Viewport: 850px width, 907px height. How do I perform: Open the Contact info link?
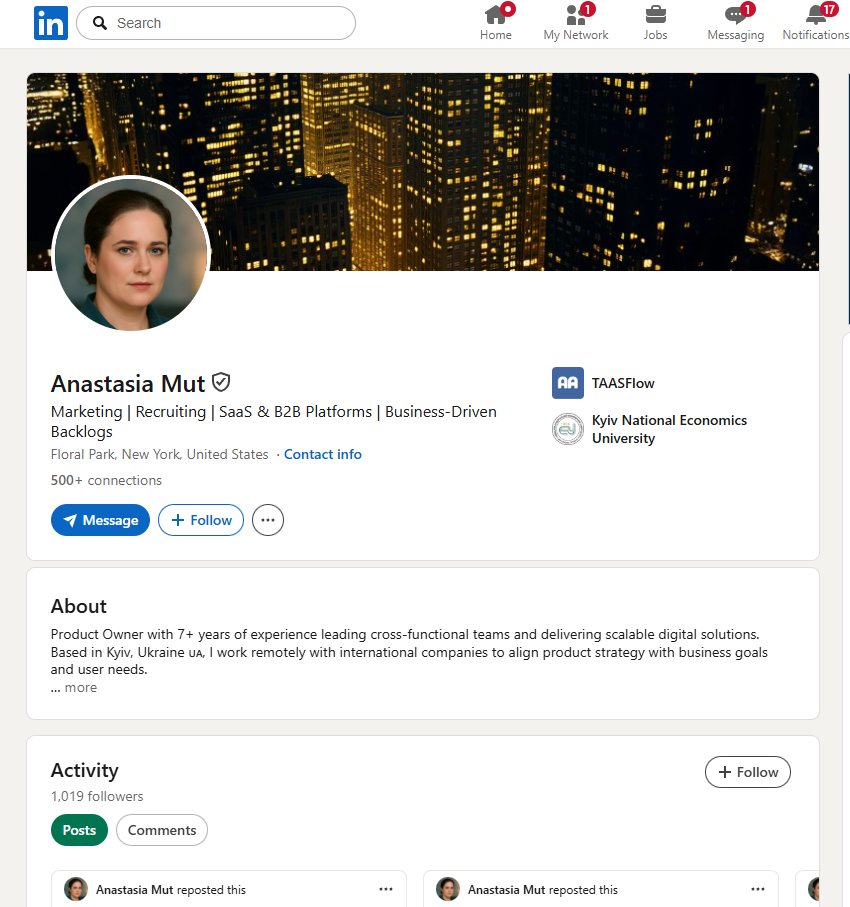point(323,455)
